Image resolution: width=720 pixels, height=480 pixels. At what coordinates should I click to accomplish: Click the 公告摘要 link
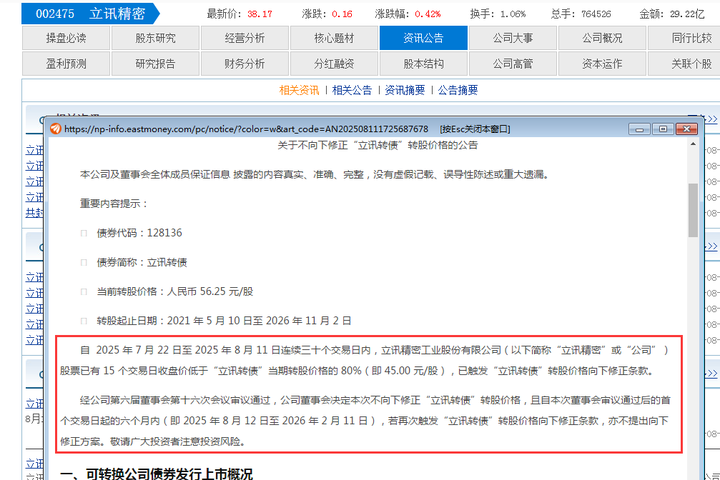point(458,90)
